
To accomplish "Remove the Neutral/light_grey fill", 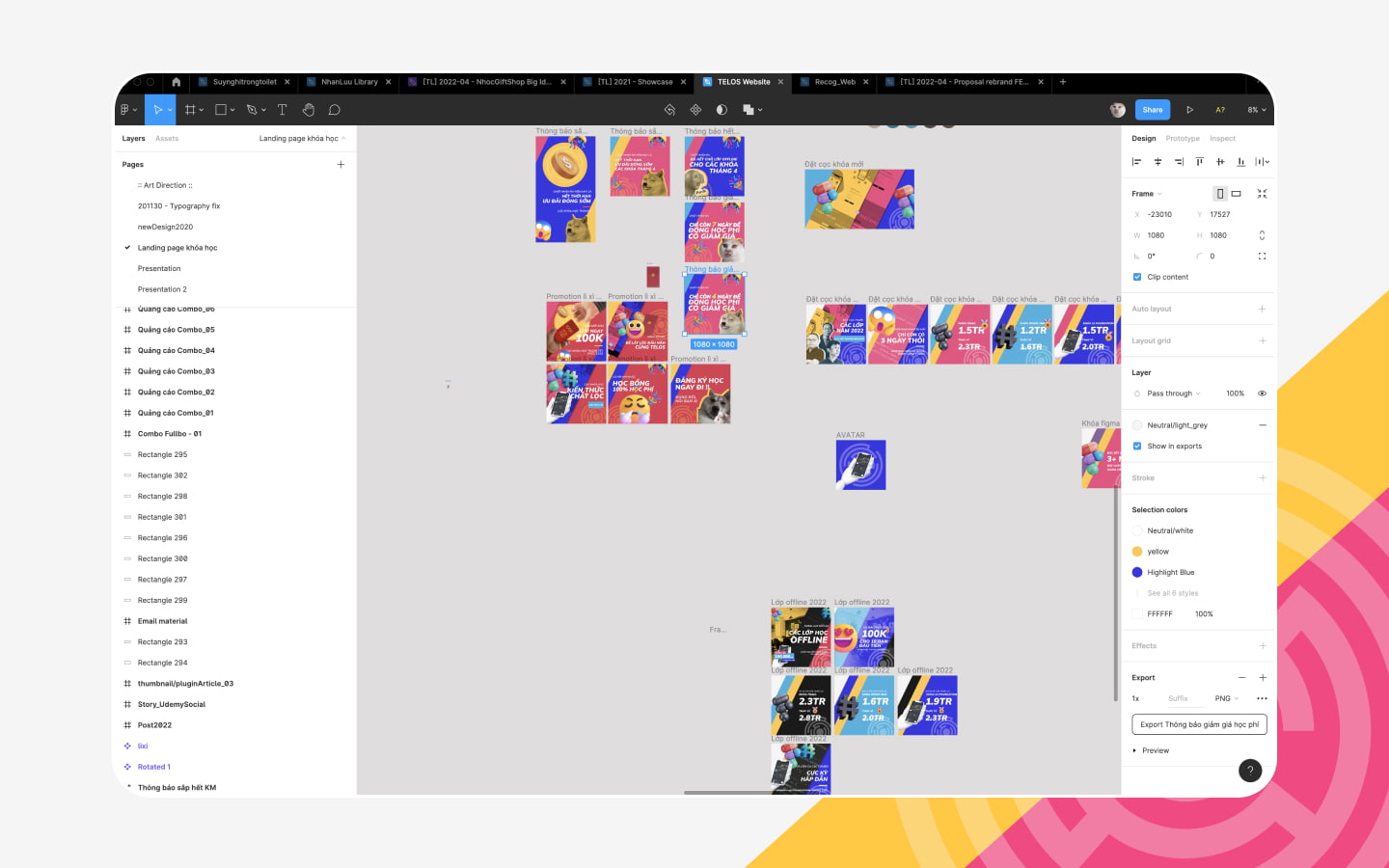I will 1262,425.
